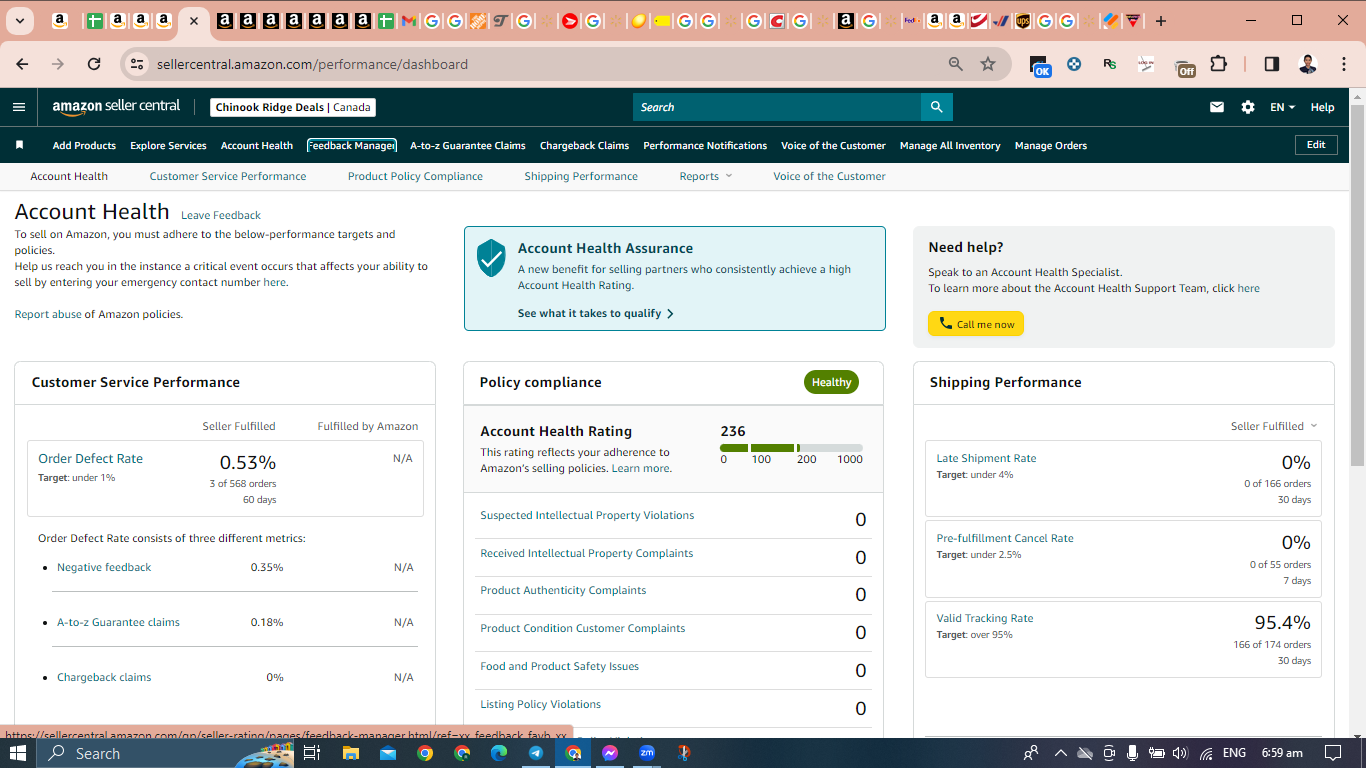The width and height of the screenshot is (1366, 768).
Task: Click the extension icon with Off badge
Action: 1185,66
